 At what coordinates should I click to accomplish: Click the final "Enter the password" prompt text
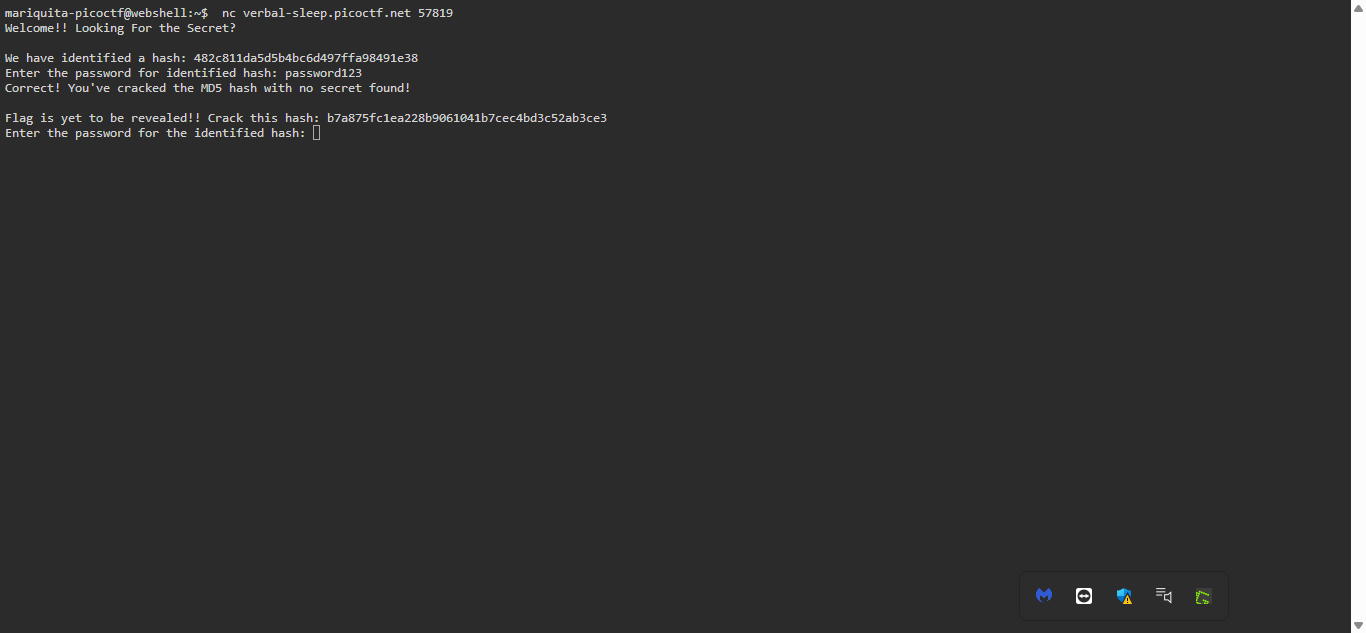pos(155,133)
